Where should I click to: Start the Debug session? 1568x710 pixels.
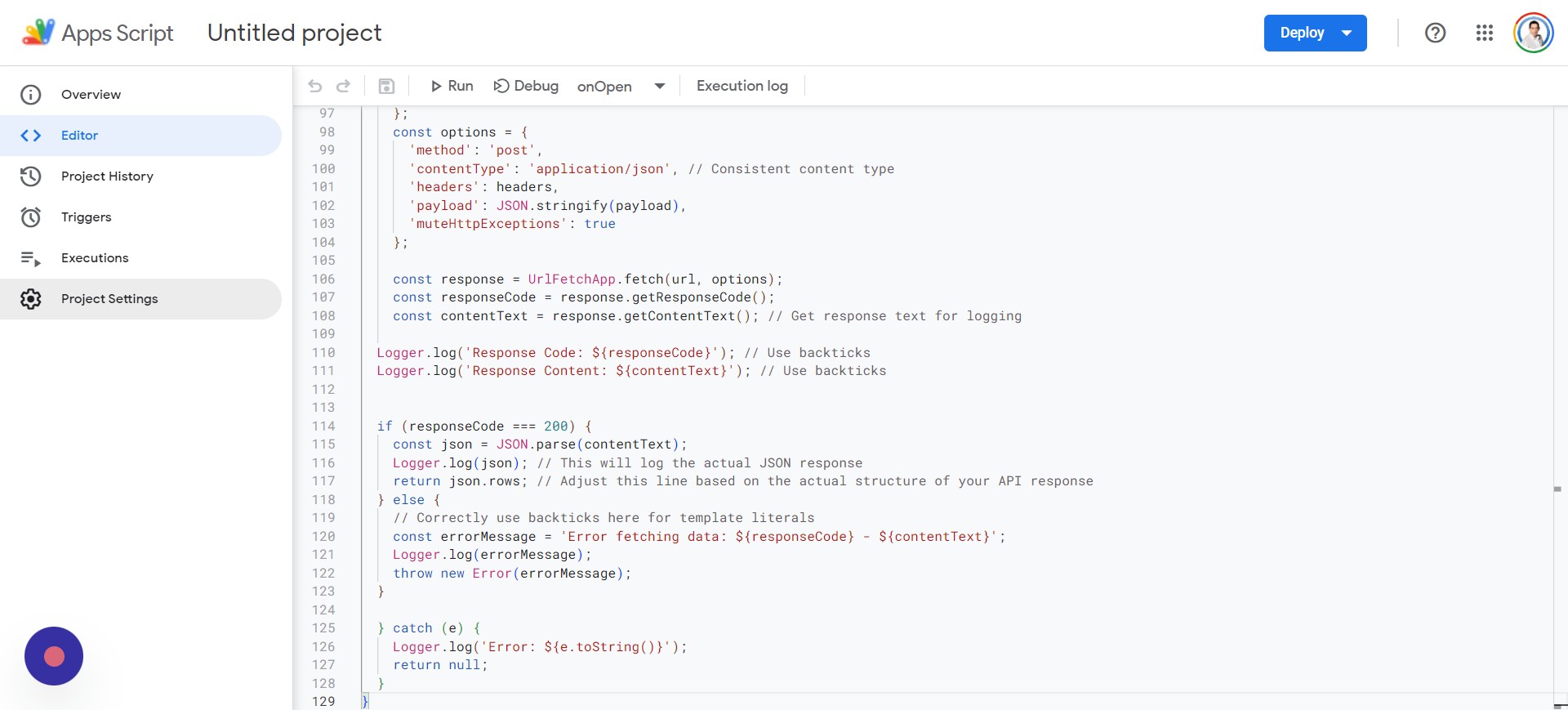click(x=526, y=86)
